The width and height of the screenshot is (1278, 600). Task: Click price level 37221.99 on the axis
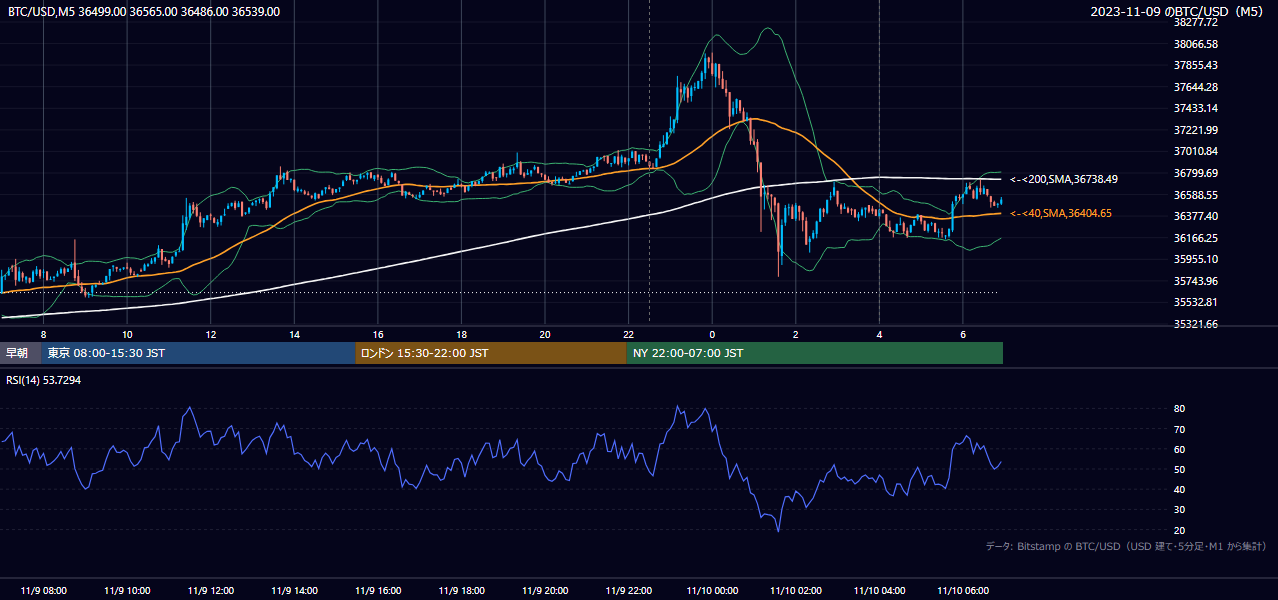tap(1195, 130)
